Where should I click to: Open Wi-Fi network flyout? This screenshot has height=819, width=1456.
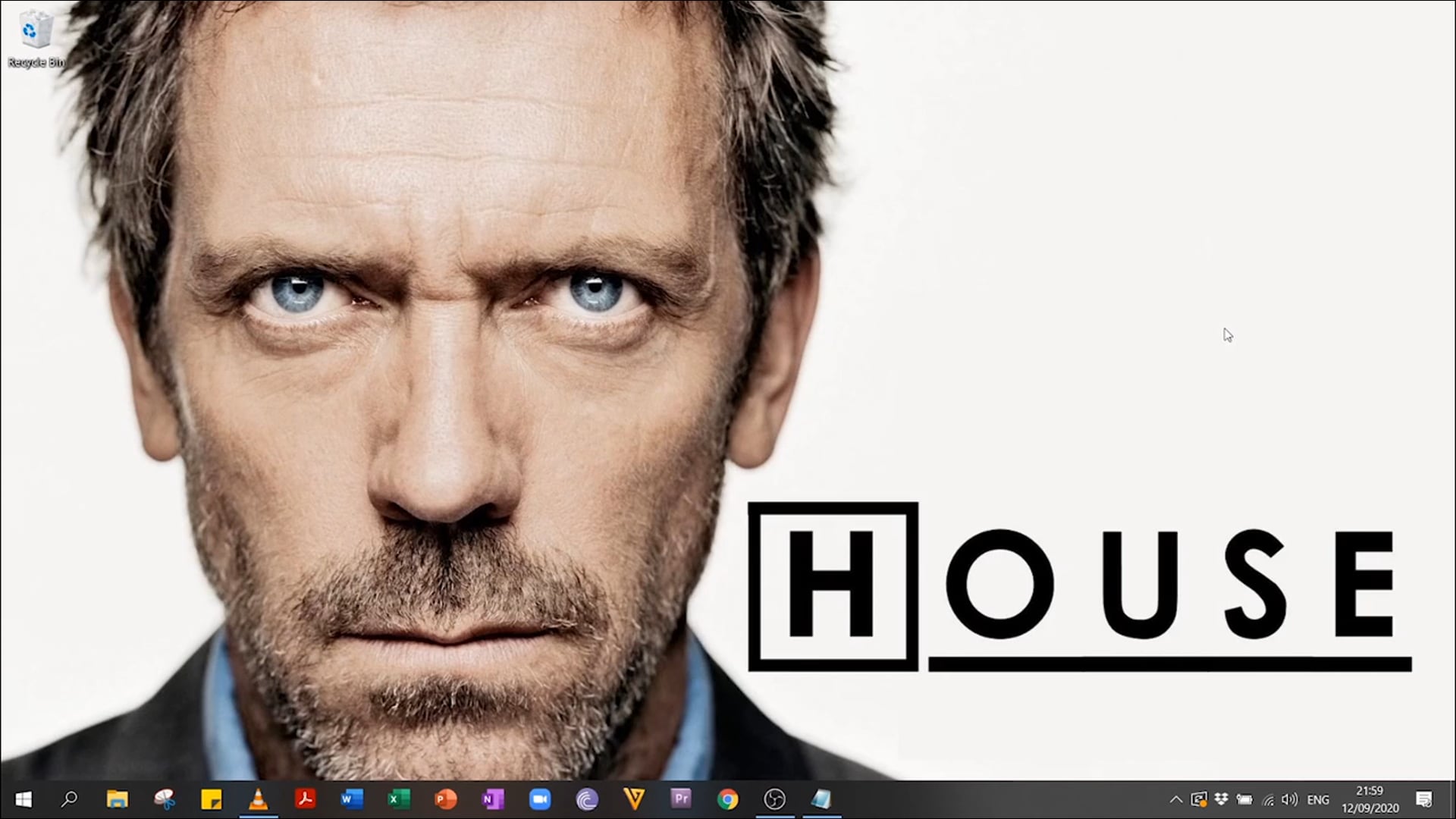1268,799
